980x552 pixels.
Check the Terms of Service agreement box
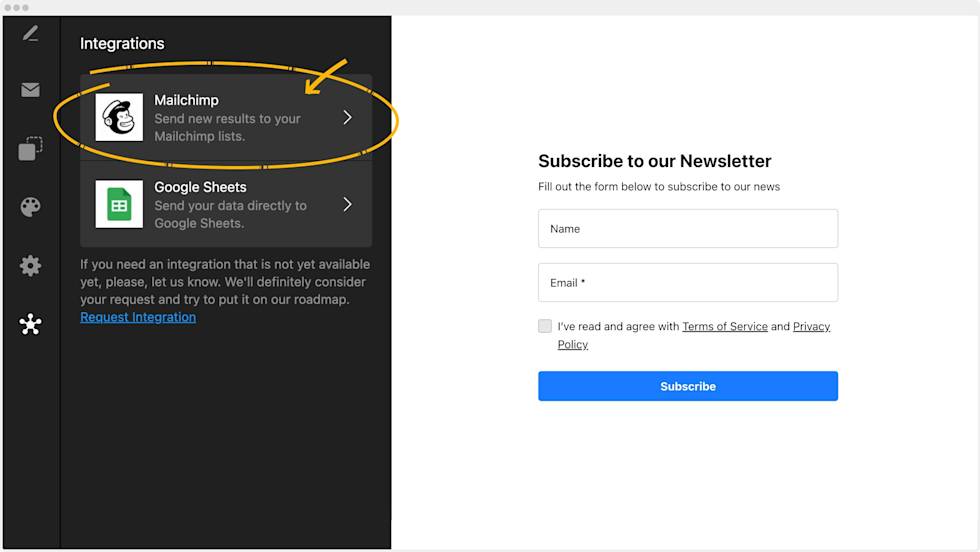[x=545, y=326]
